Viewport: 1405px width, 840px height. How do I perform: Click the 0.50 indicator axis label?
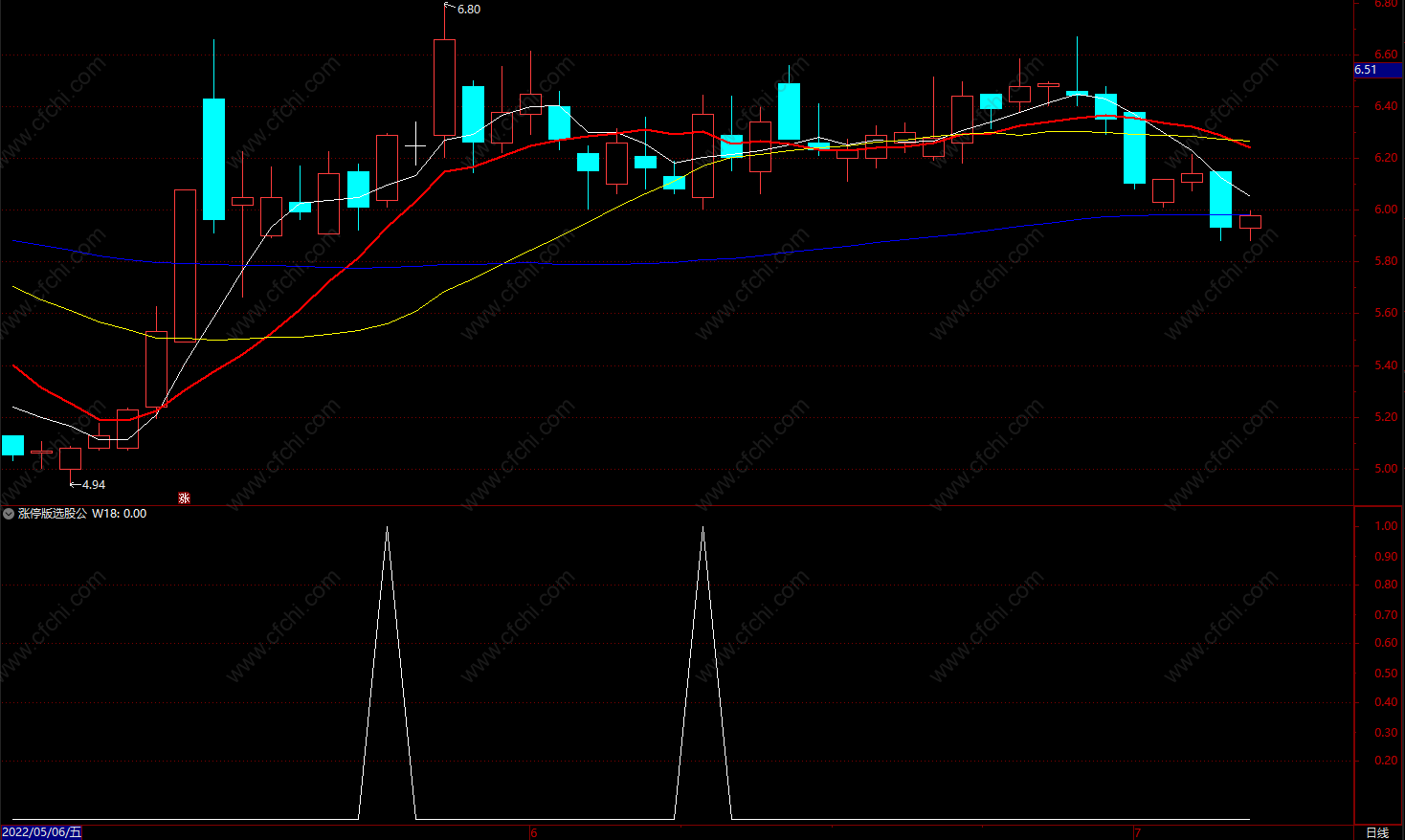(1386, 674)
